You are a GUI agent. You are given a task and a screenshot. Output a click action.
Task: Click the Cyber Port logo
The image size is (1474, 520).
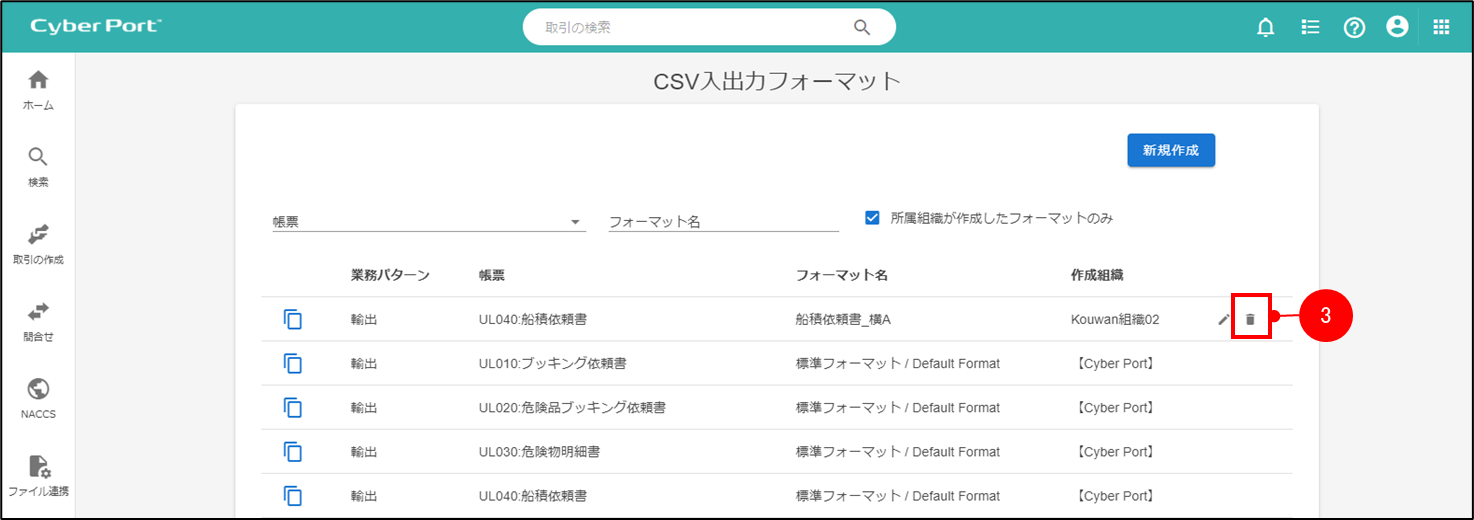pyautogui.click(x=96, y=27)
